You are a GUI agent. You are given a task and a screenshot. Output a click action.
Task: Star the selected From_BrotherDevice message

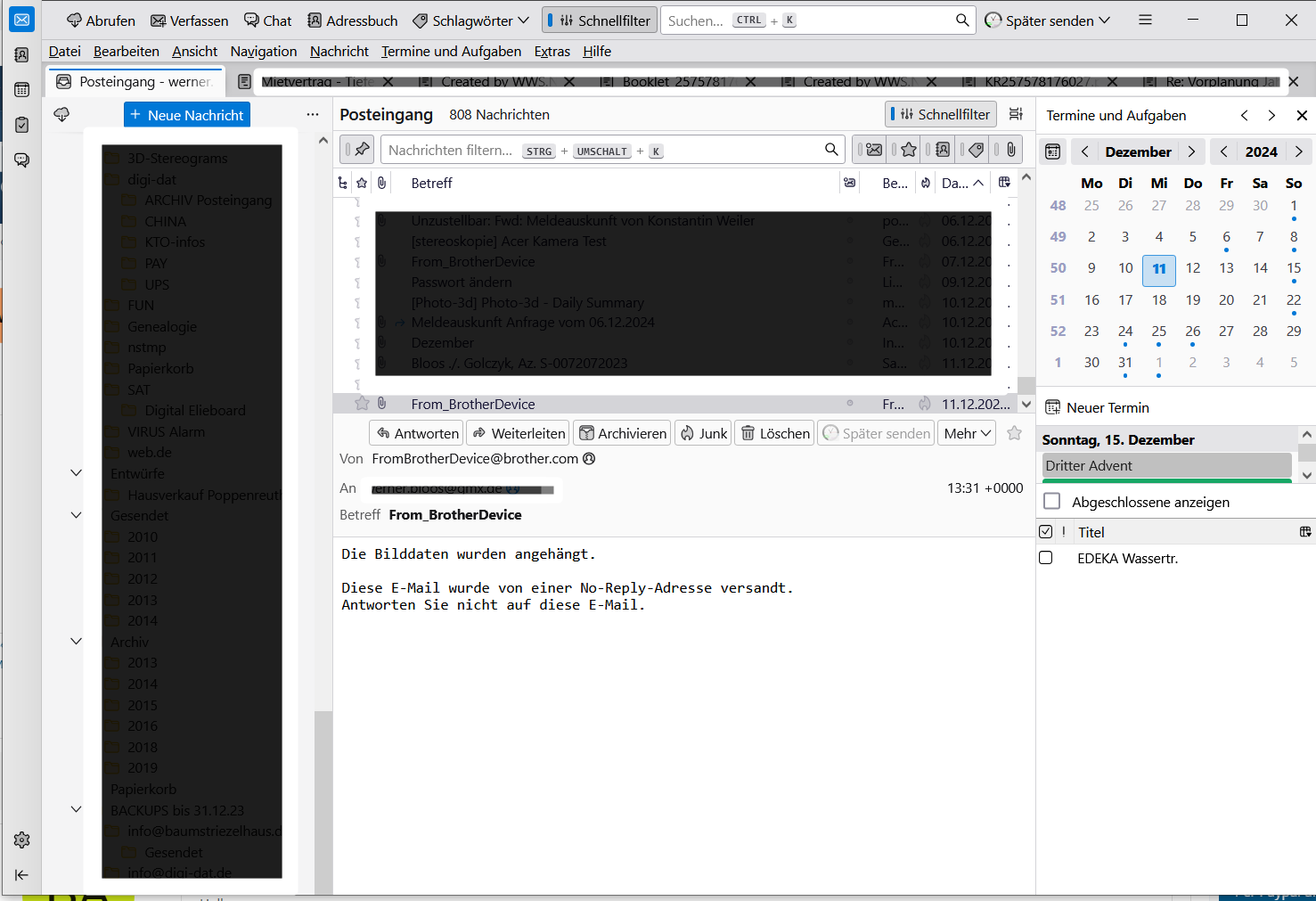tap(362, 404)
